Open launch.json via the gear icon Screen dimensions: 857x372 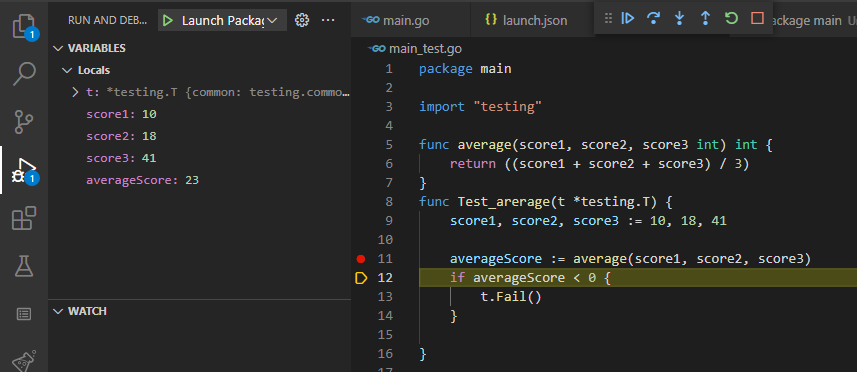[302, 20]
